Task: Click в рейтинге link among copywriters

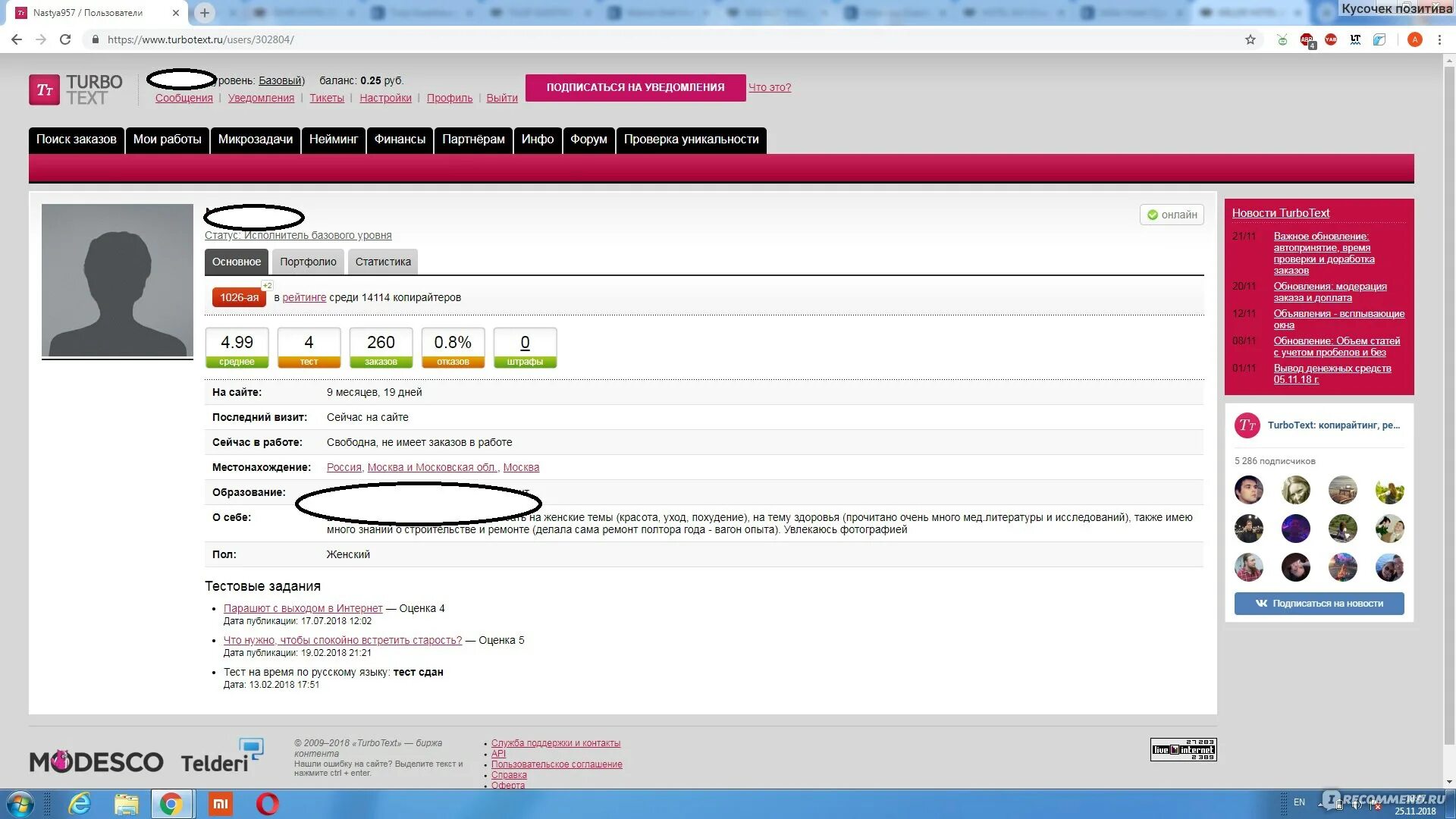Action: click(304, 297)
